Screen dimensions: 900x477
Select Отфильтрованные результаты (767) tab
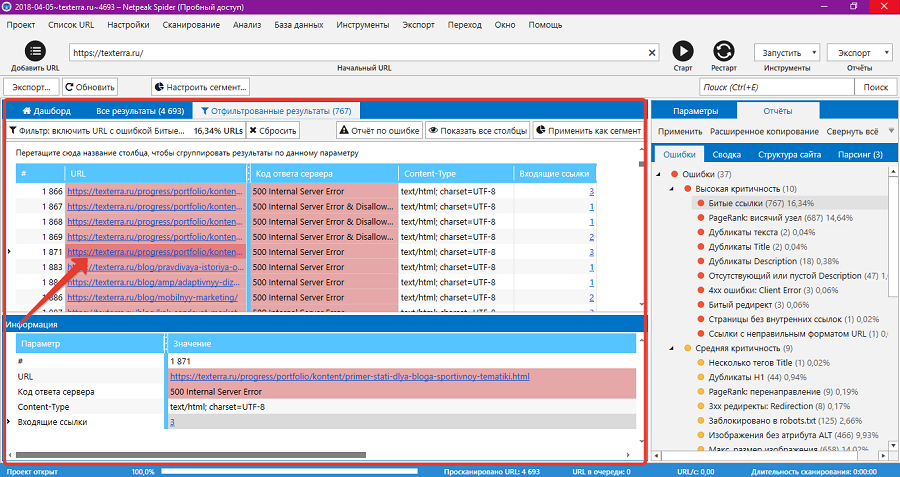pyautogui.click(x=276, y=111)
